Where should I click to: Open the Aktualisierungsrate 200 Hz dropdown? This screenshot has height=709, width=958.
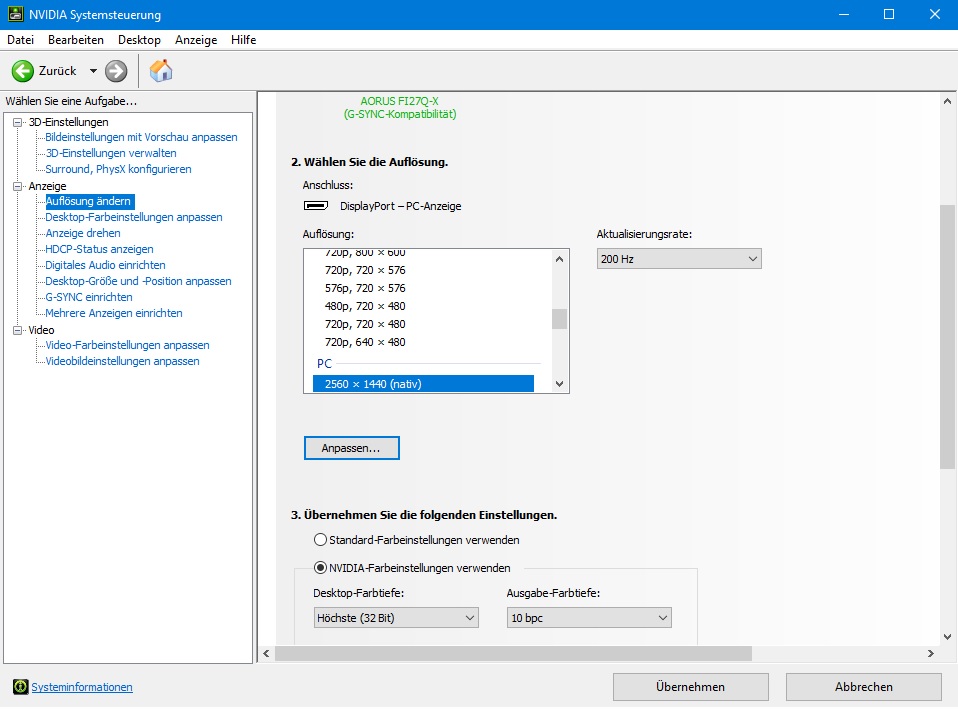click(679, 259)
